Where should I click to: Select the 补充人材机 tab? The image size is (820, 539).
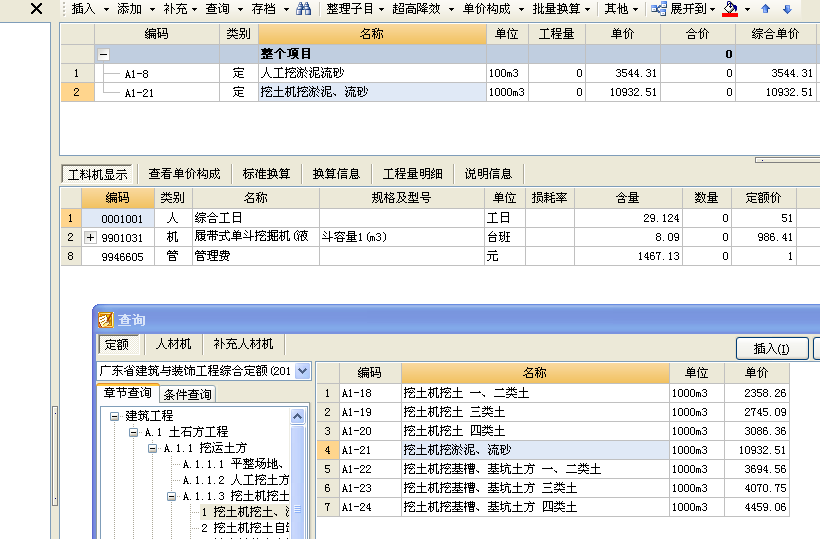243,344
